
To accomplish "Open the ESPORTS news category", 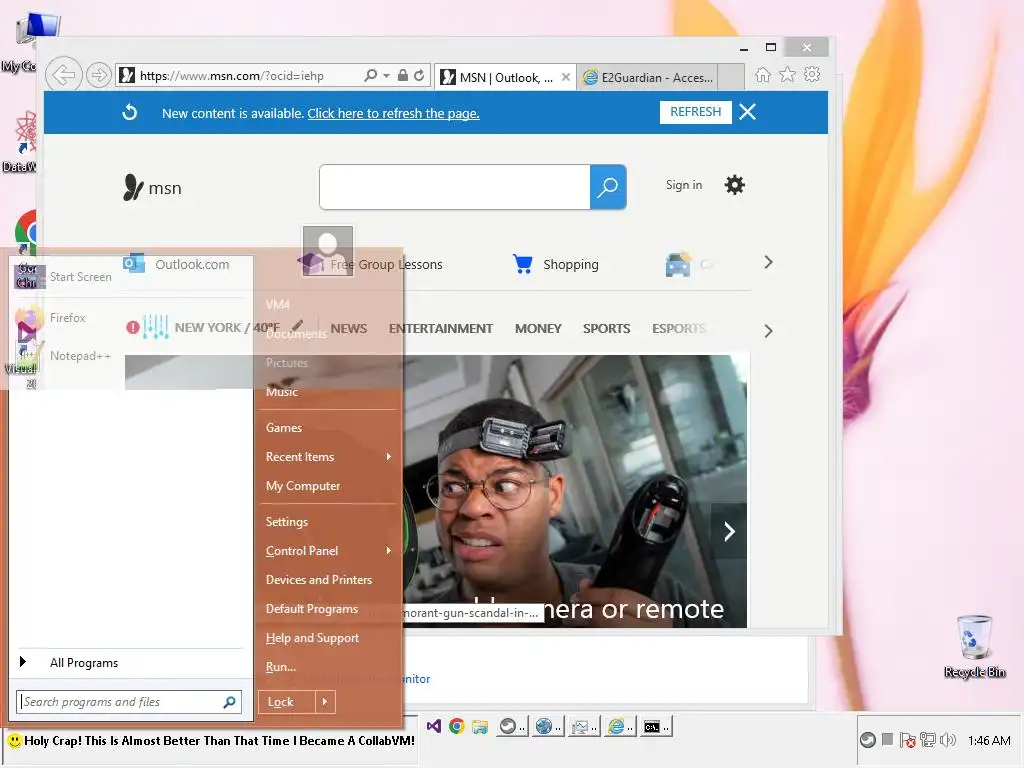I will (x=679, y=328).
